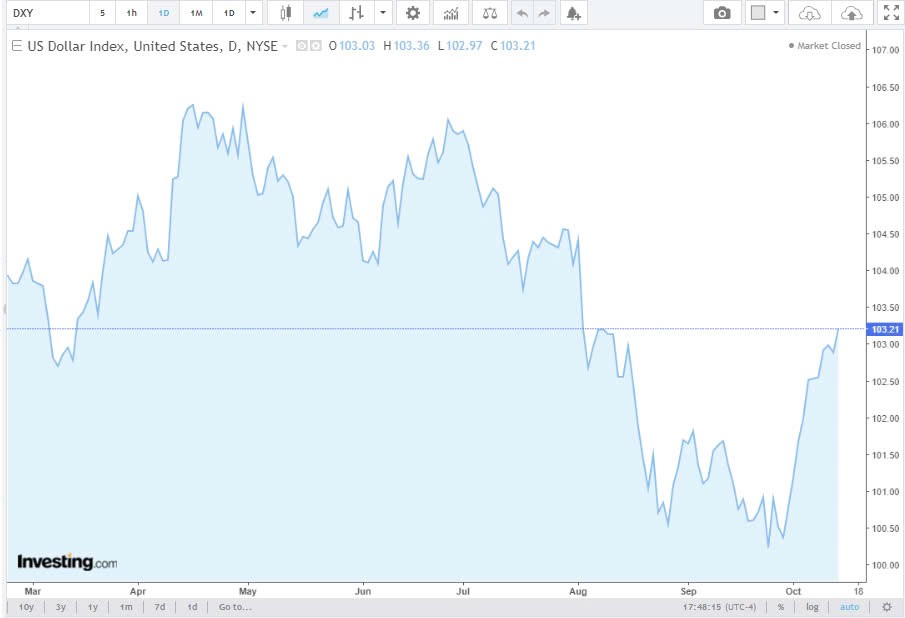The height and width of the screenshot is (618, 905).
Task: Select the 10y range button
Action: coord(25,607)
